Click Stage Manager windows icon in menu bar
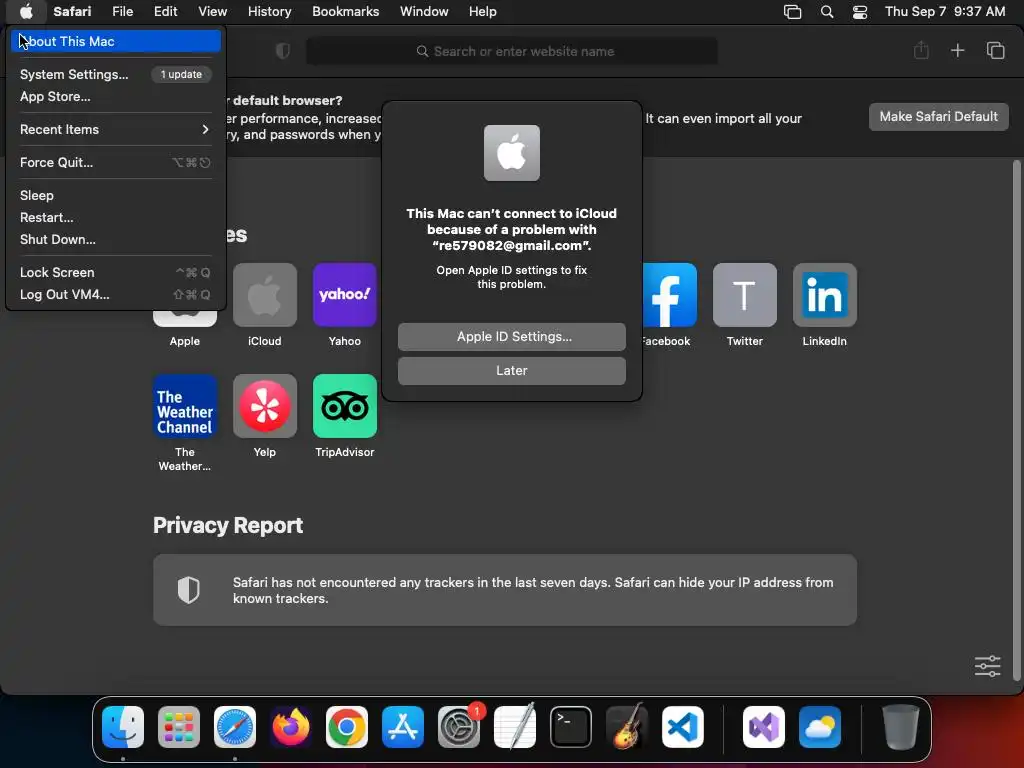 792,12
